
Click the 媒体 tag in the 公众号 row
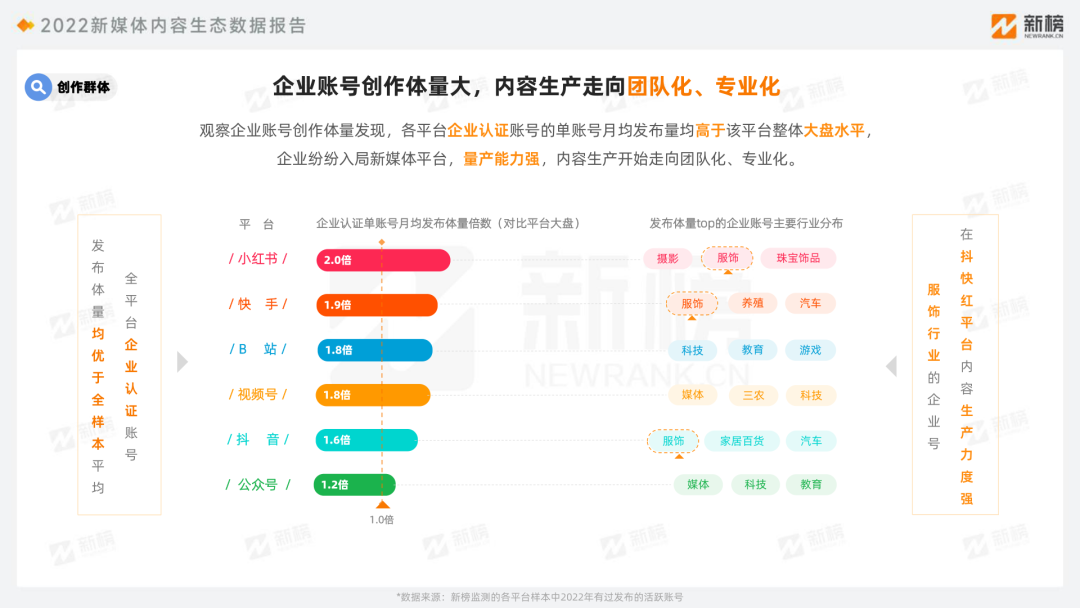click(x=698, y=485)
